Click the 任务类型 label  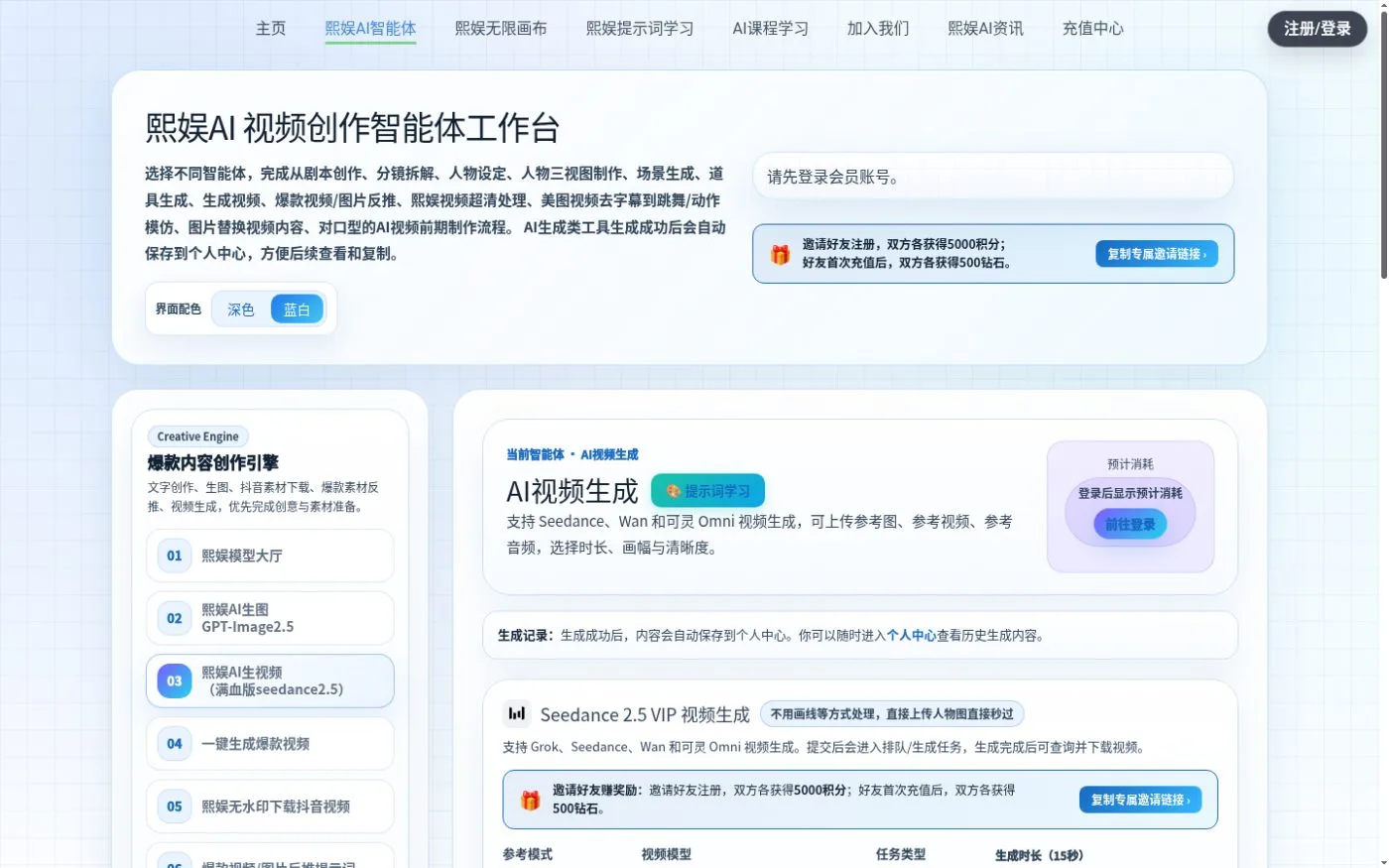(901, 854)
